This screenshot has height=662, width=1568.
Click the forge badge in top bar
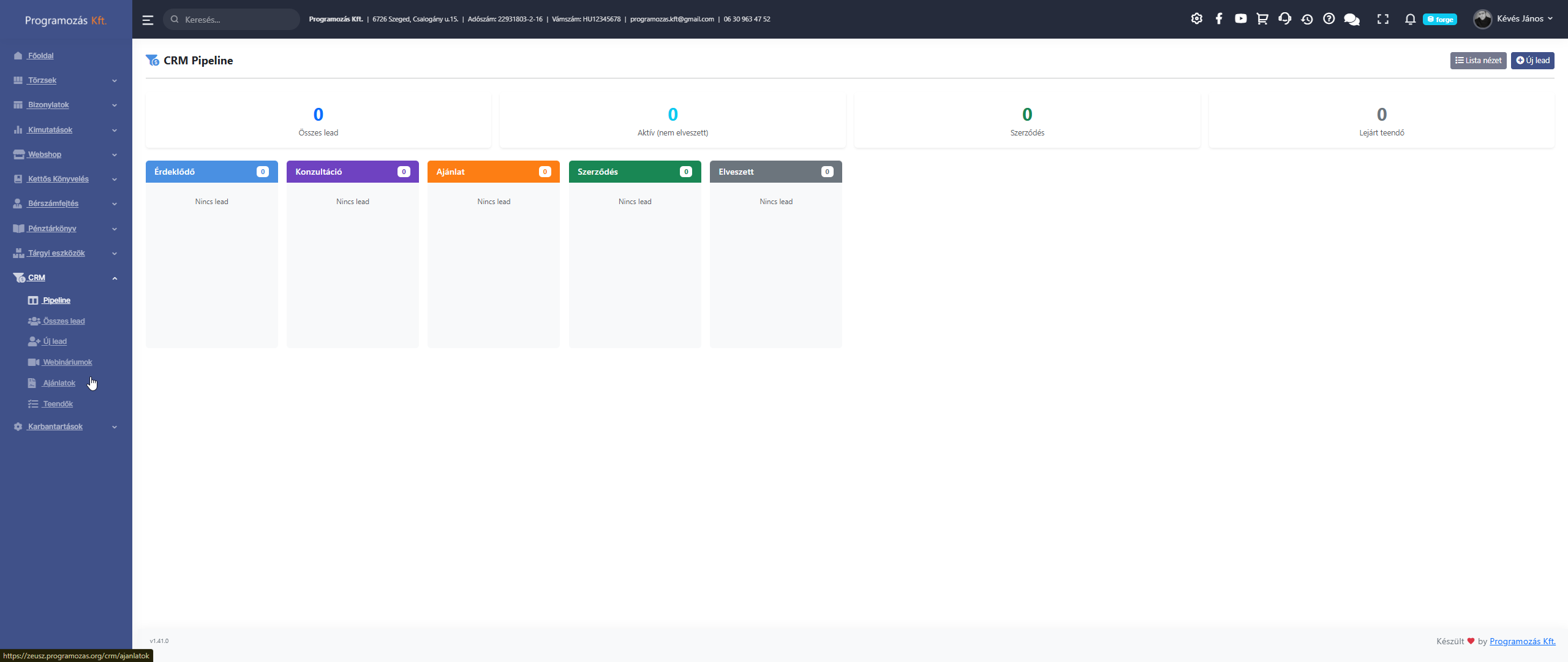click(1440, 20)
